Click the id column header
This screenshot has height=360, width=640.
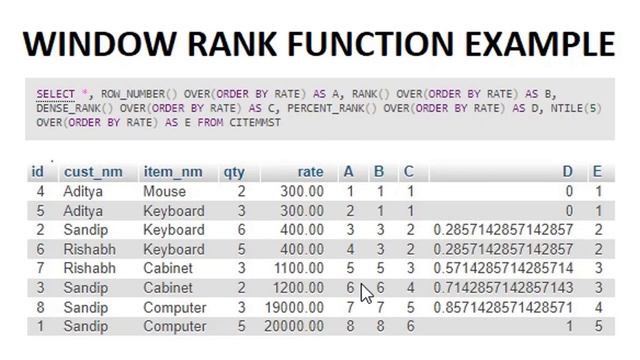(x=38, y=172)
